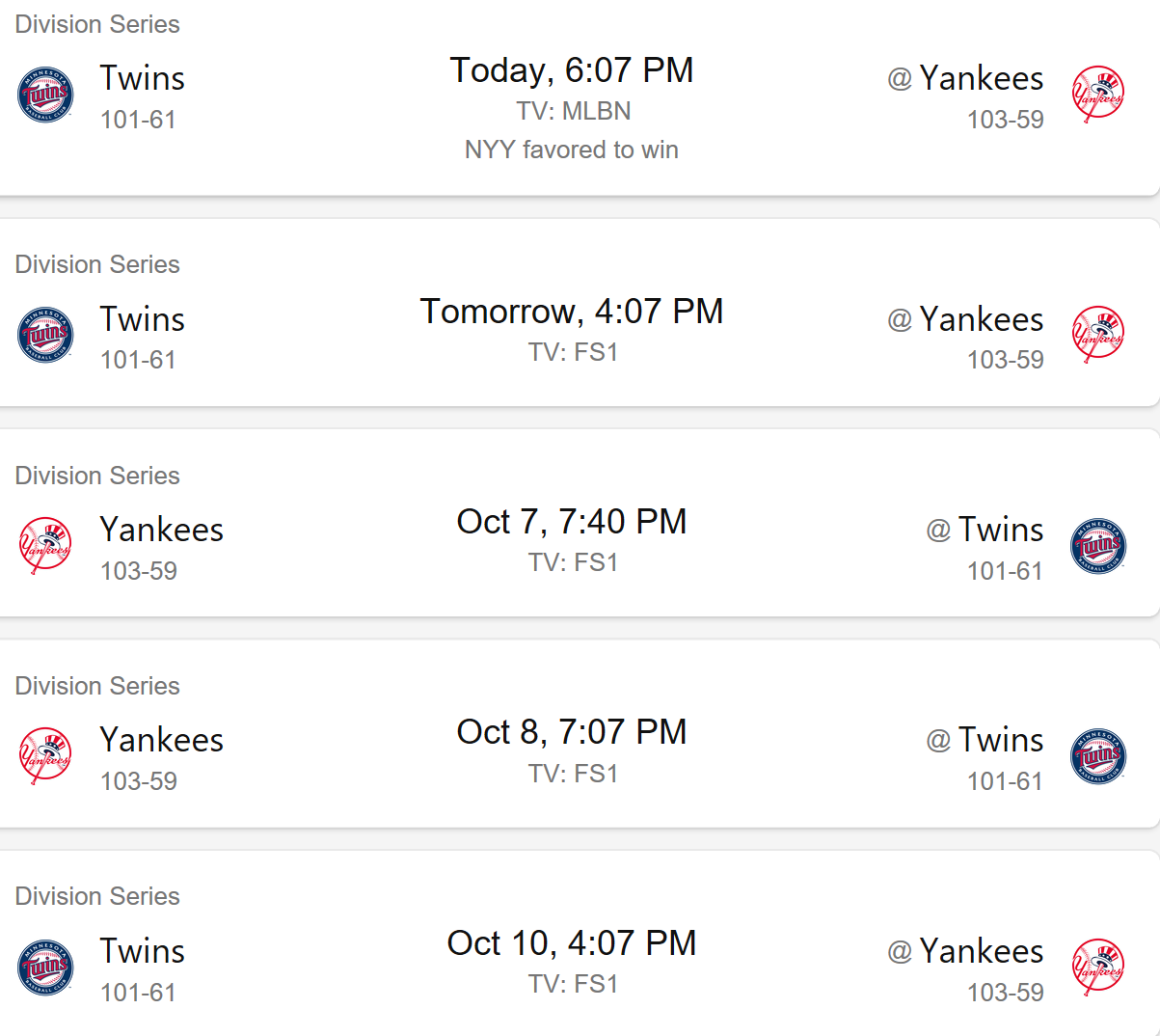Click the Twins logo in the Oct 7 game
The width and height of the screenshot is (1160, 1036).
tap(1097, 546)
